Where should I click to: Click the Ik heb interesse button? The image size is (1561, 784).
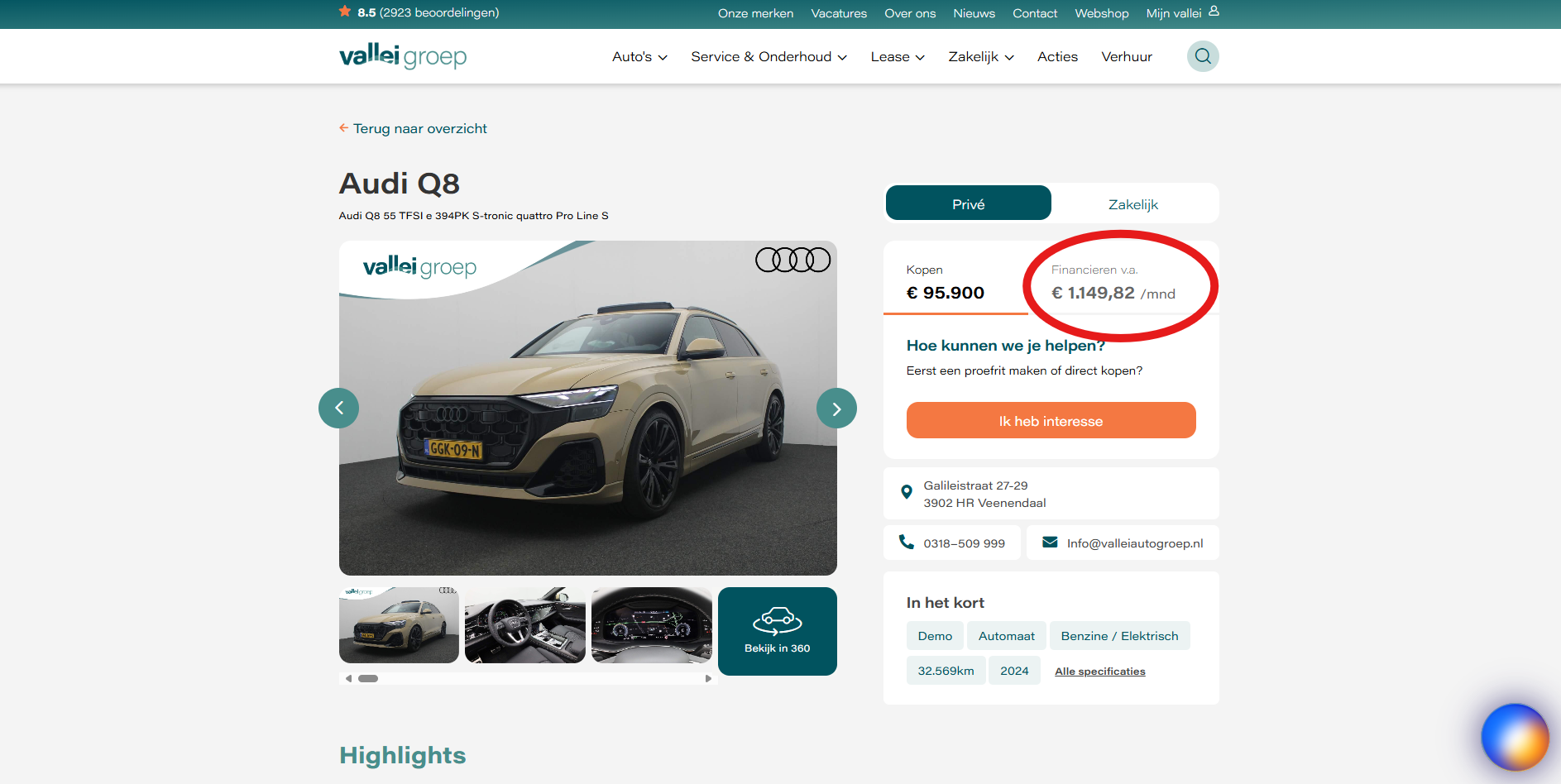[x=1051, y=420]
